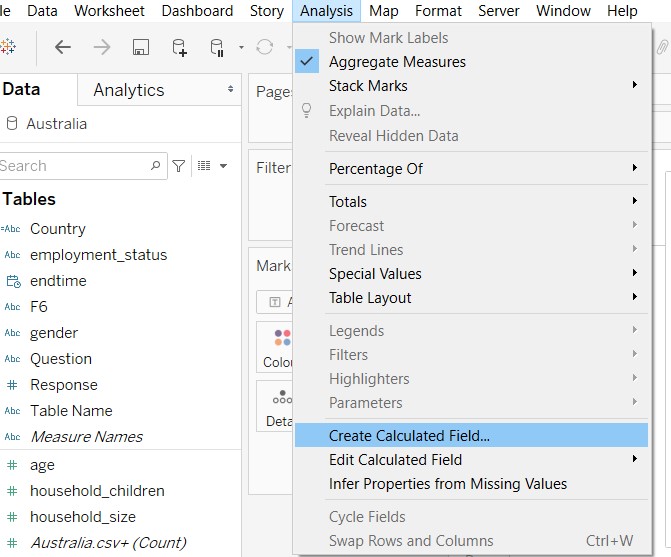Click the Save disk icon
The width and height of the screenshot is (671, 557).
(x=141, y=47)
